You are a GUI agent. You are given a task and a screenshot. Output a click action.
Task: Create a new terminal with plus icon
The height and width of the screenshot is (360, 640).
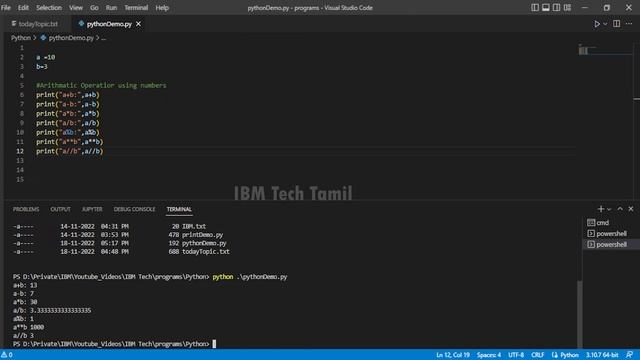coord(600,209)
